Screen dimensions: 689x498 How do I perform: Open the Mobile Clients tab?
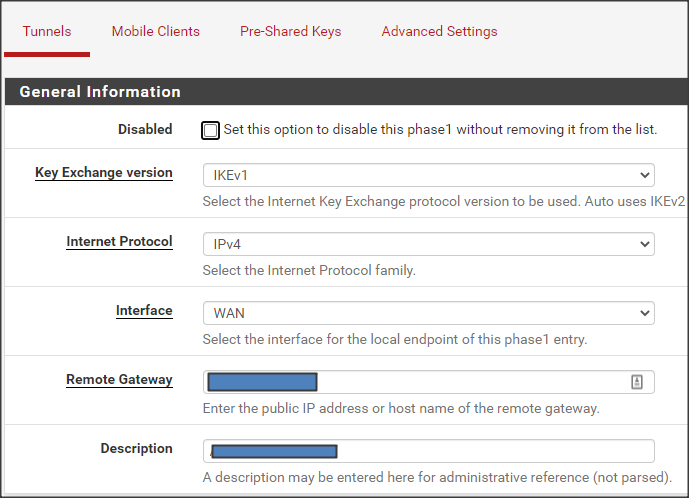point(155,31)
